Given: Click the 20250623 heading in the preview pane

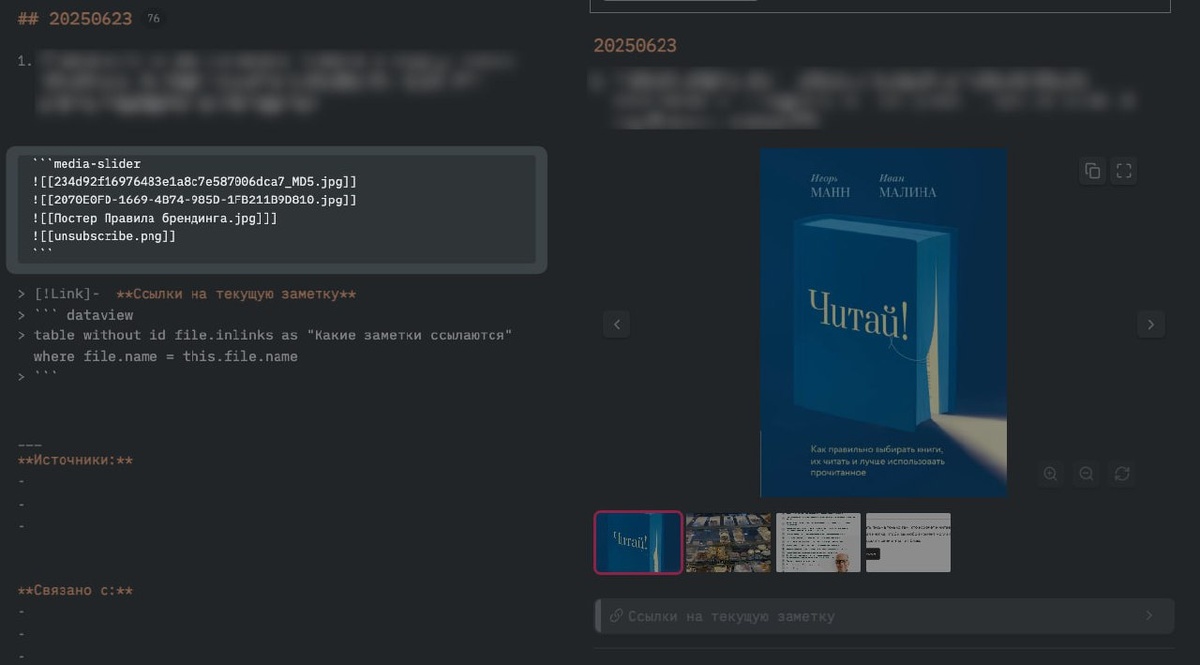Looking at the screenshot, I should tap(635, 45).
